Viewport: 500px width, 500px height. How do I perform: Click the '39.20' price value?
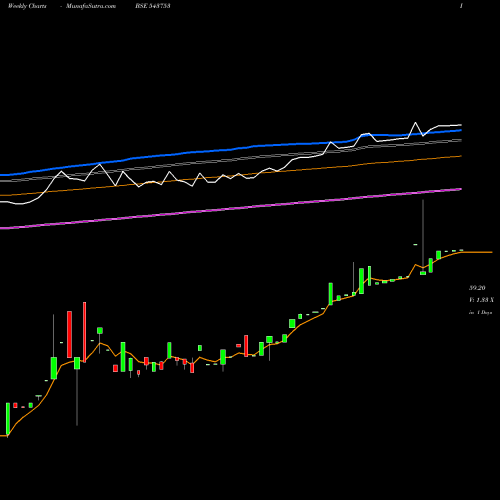tap(477, 288)
